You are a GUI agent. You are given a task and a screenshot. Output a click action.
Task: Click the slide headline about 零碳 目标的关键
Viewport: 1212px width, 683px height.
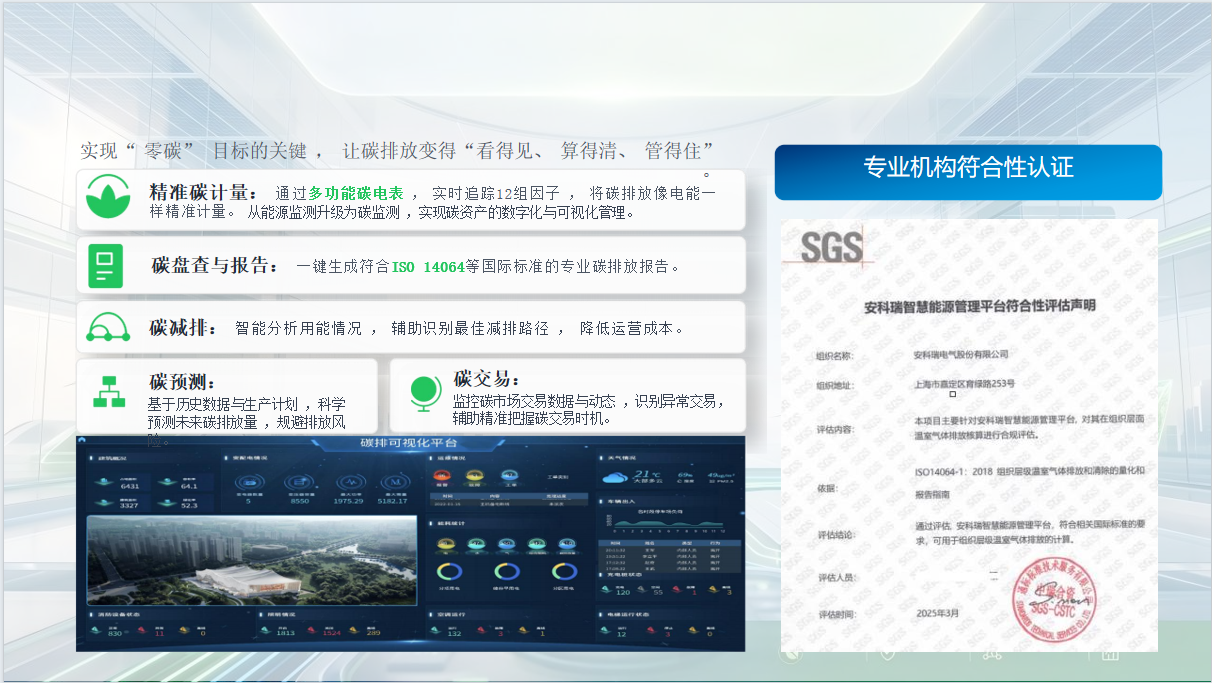tap(397, 151)
